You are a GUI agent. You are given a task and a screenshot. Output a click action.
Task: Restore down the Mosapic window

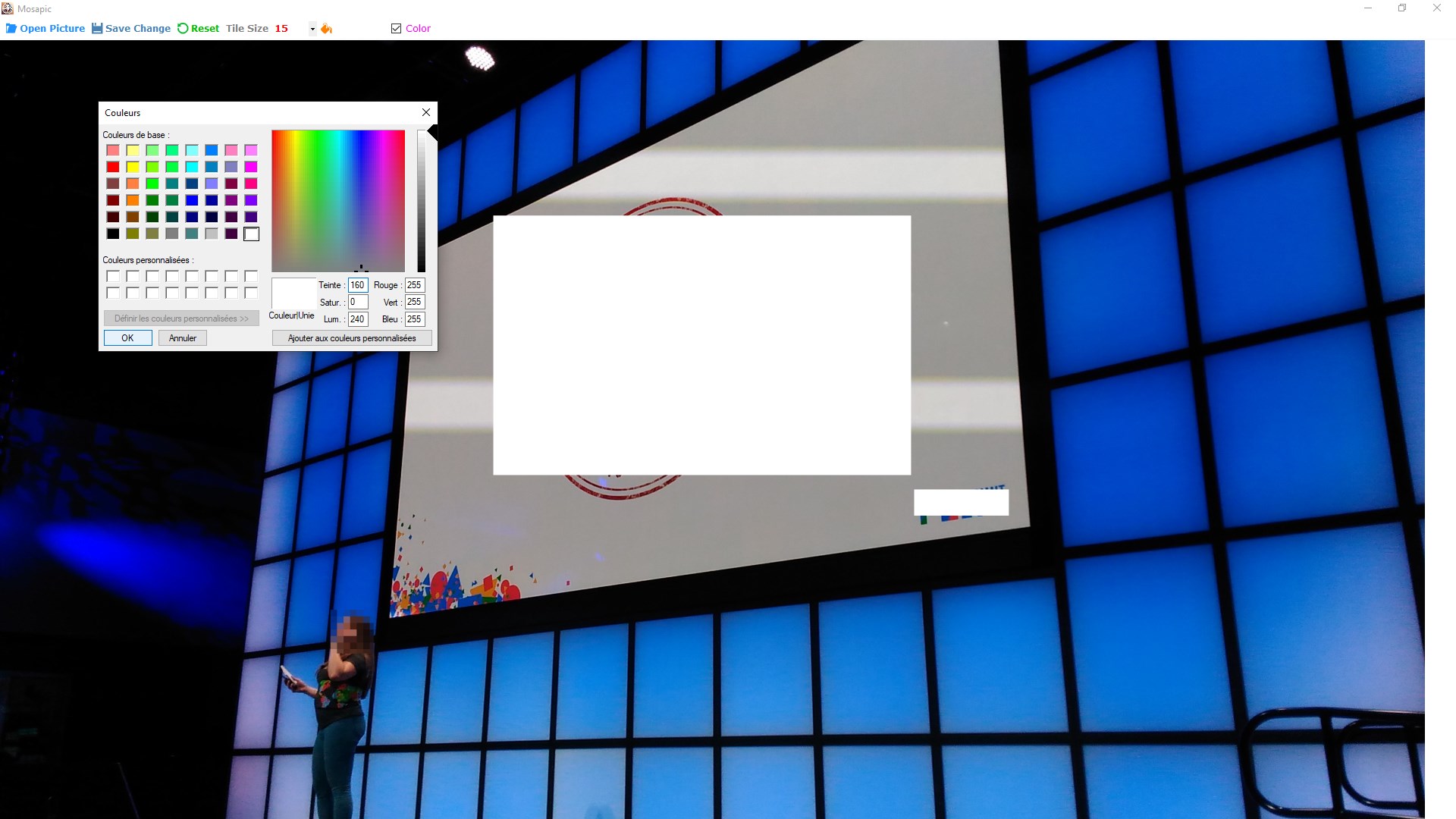[1402, 8]
